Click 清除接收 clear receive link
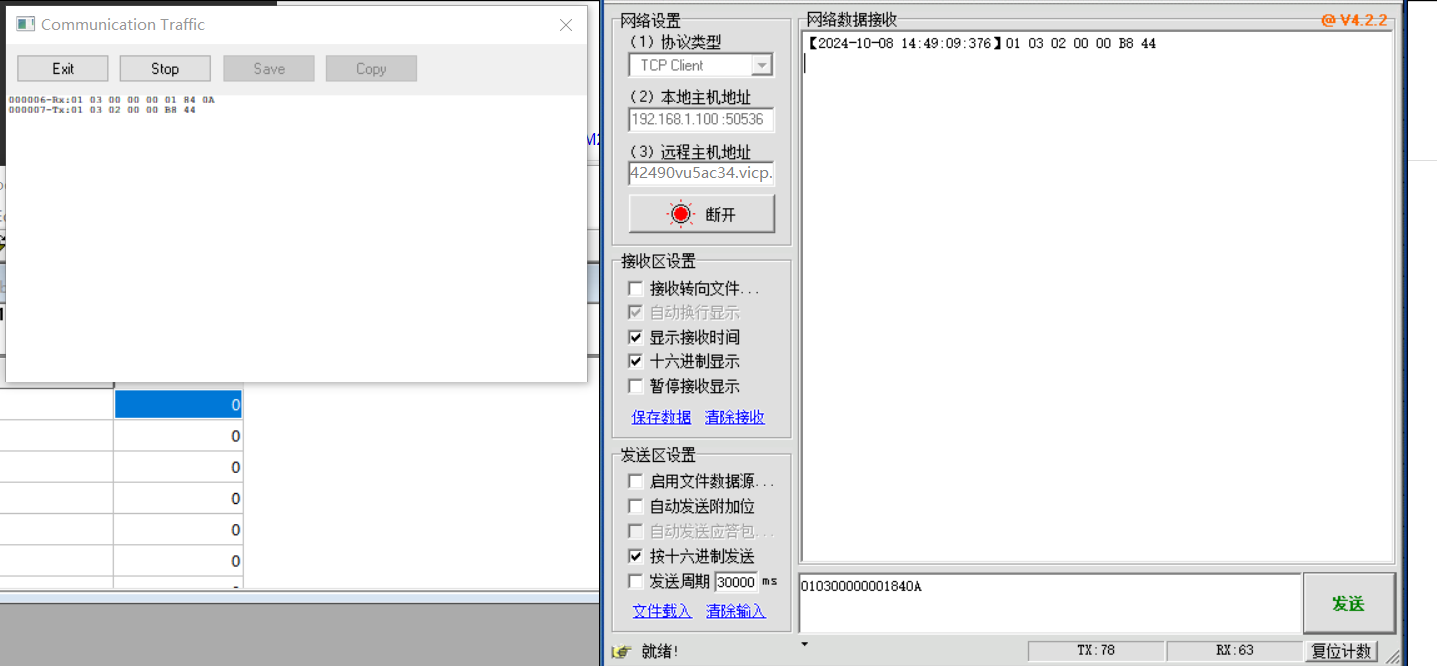This screenshot has height=666, width=1437. [735, 417]
